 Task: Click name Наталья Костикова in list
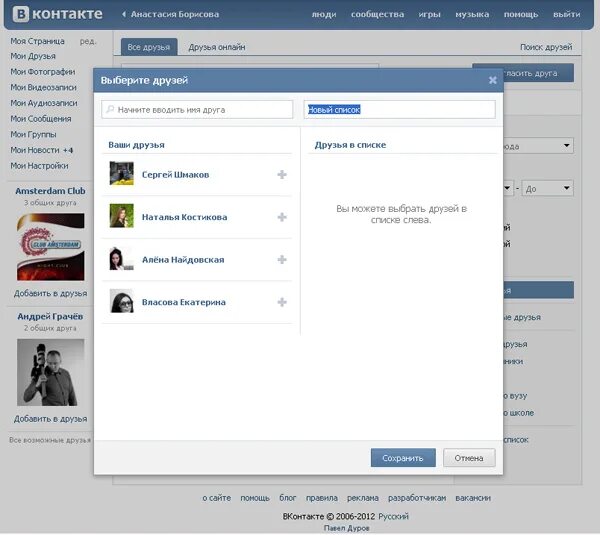[184, 217]
